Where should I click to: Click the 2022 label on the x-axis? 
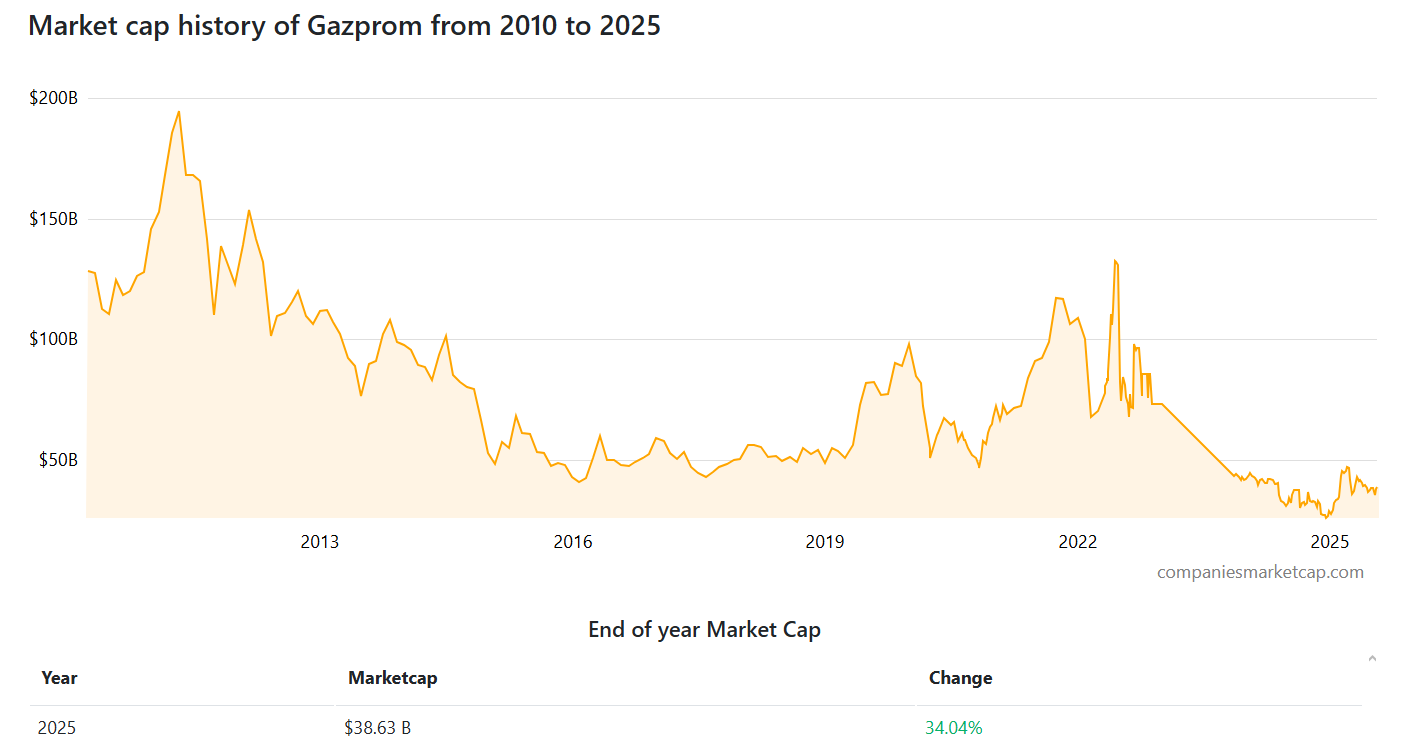[1078, 542]
